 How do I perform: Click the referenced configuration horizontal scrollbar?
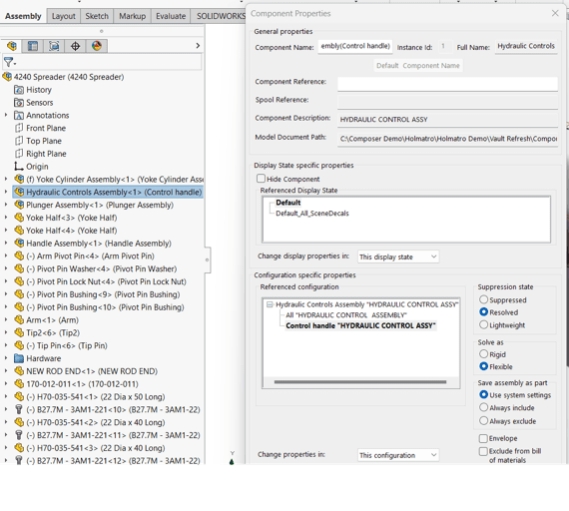[x=360, y=382]
